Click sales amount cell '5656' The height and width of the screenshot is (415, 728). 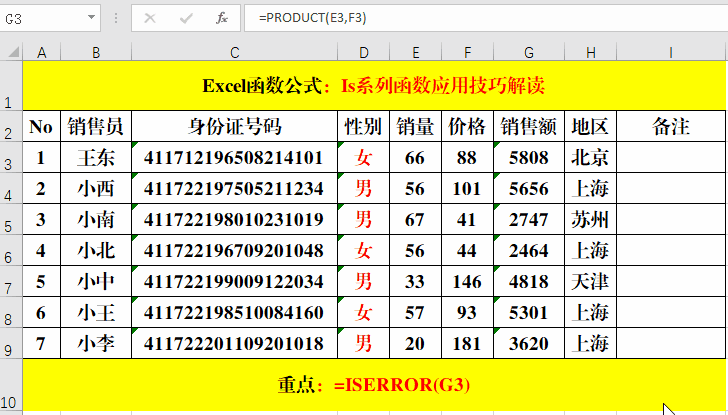[x=529, y=188]
